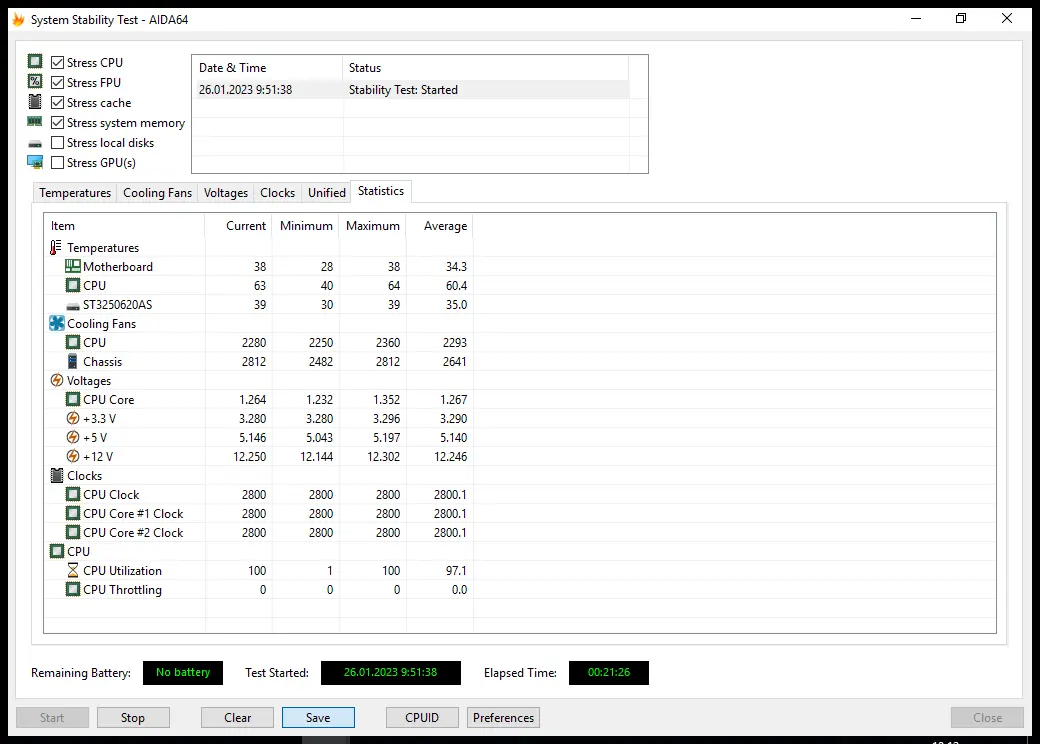1040x744 pixels.
Task: Switch to the Temperatures tab
Action: [75, 193]
